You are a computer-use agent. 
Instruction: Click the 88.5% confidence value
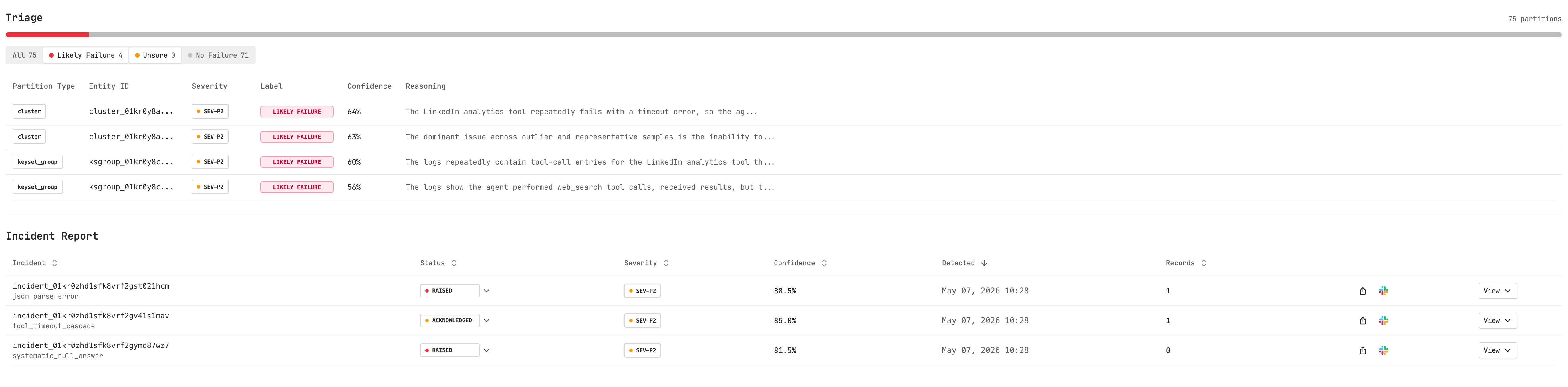tap(785, 291)
